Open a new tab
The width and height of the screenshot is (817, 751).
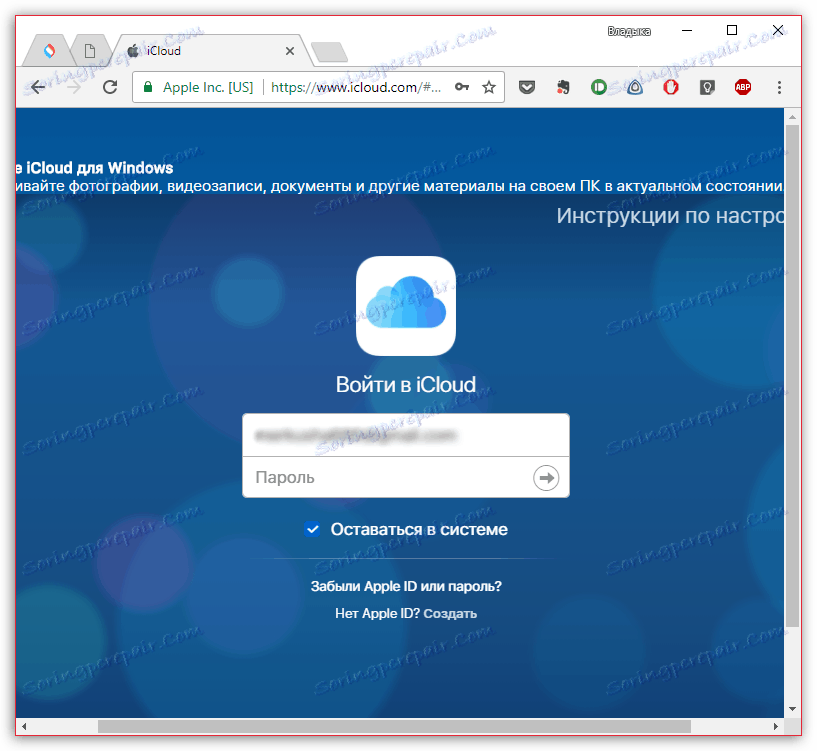329,52
